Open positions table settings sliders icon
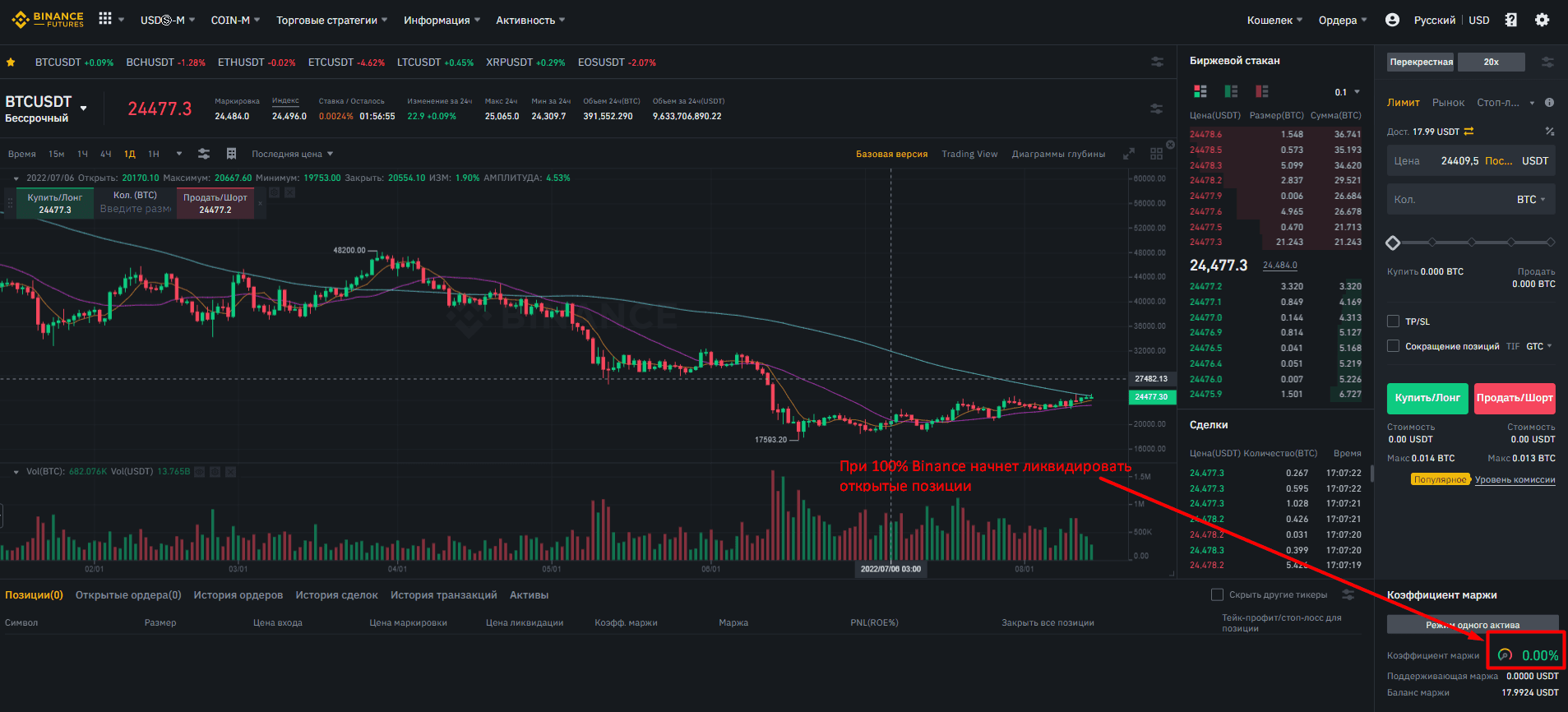 1347,594
